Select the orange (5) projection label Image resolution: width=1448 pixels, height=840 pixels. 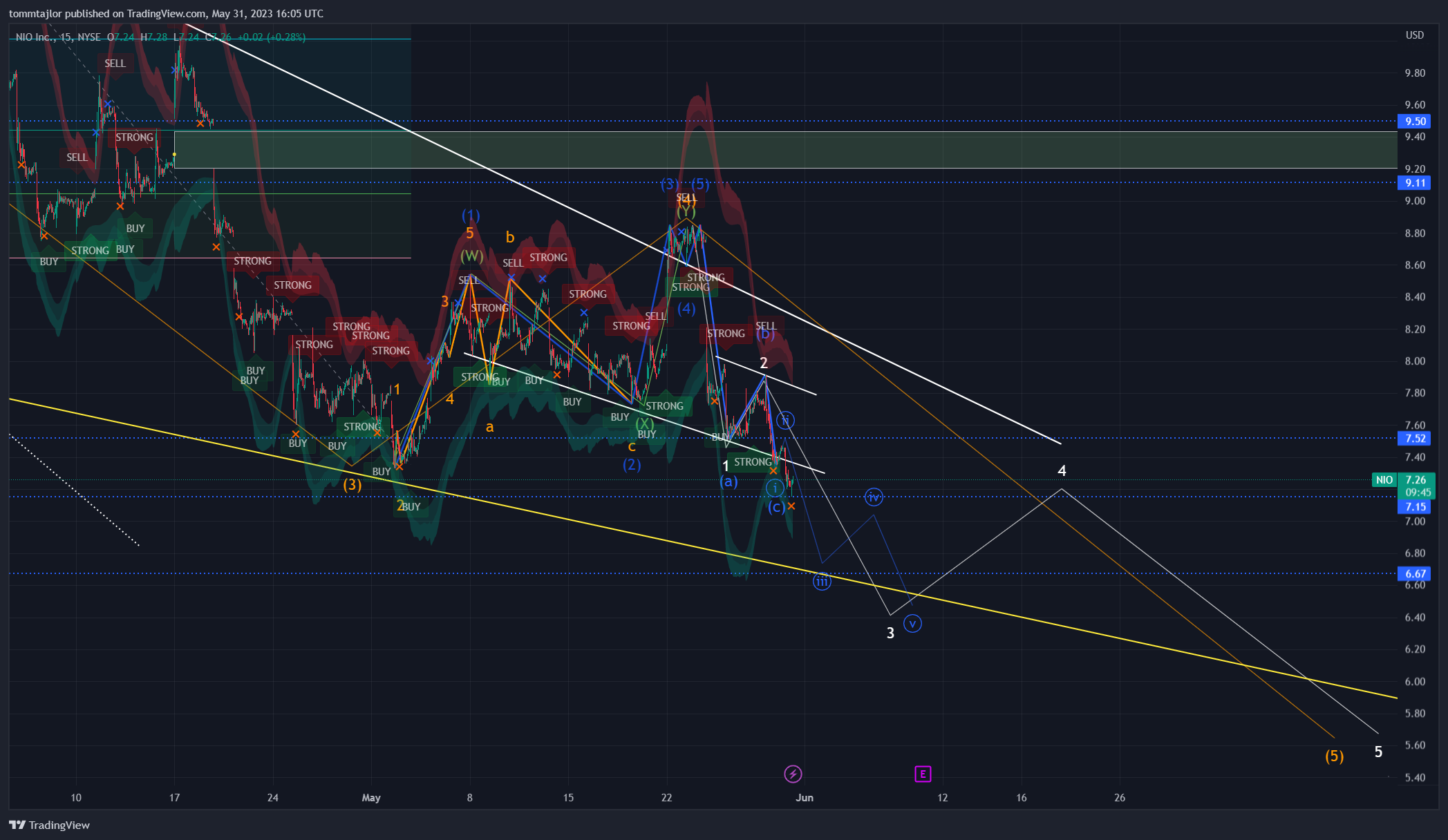click(x=1335, y=756)
